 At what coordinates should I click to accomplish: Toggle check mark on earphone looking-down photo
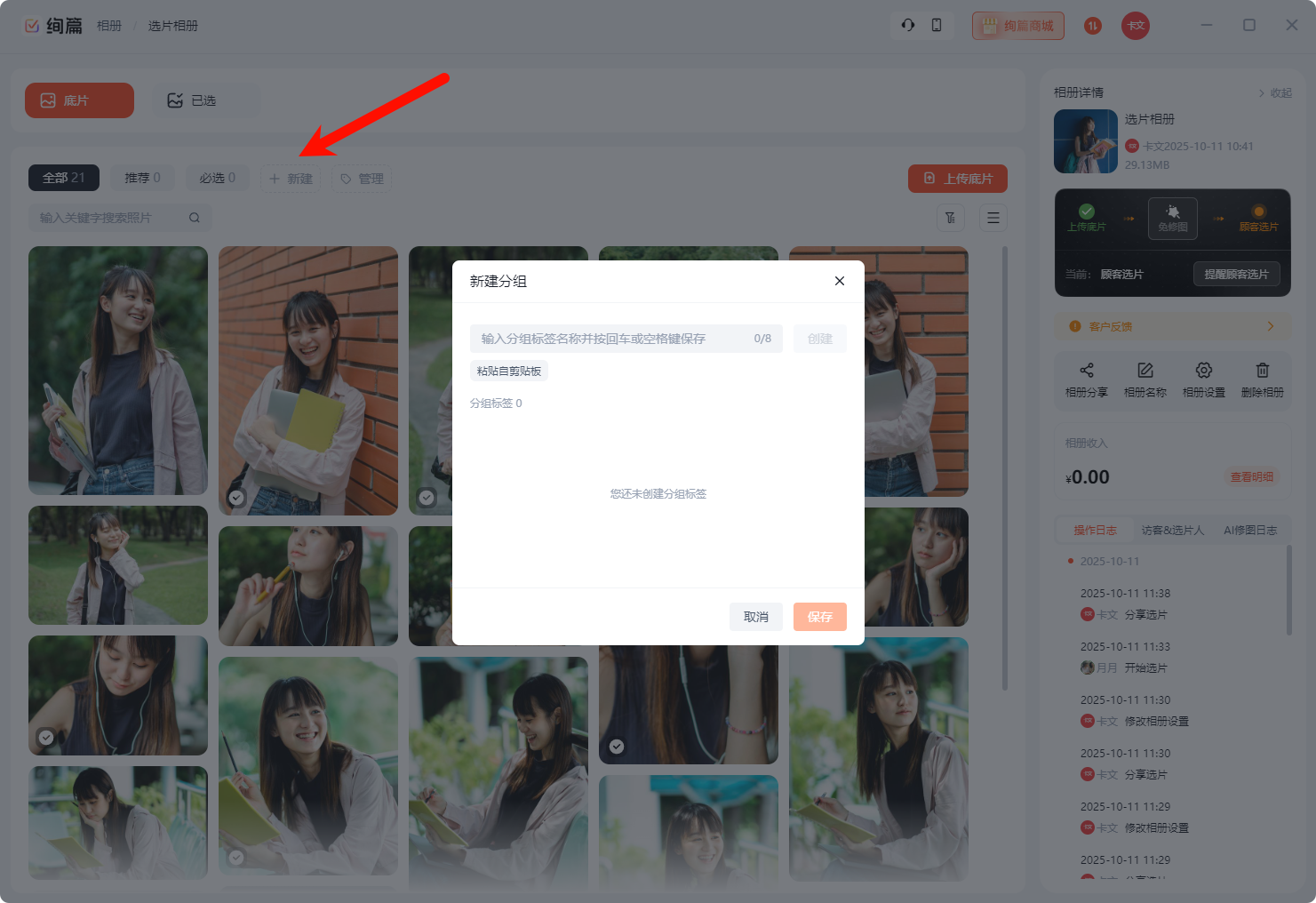click(46, 738)
